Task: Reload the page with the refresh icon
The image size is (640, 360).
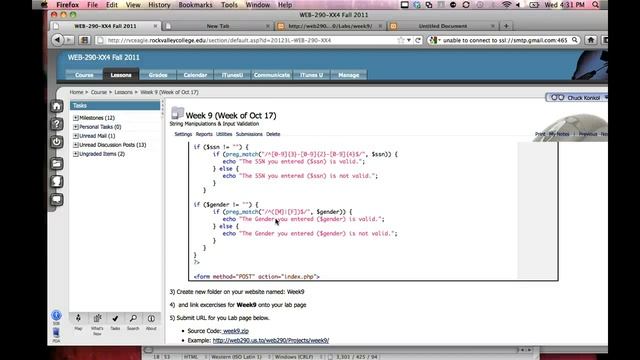Action: point(418,40)
